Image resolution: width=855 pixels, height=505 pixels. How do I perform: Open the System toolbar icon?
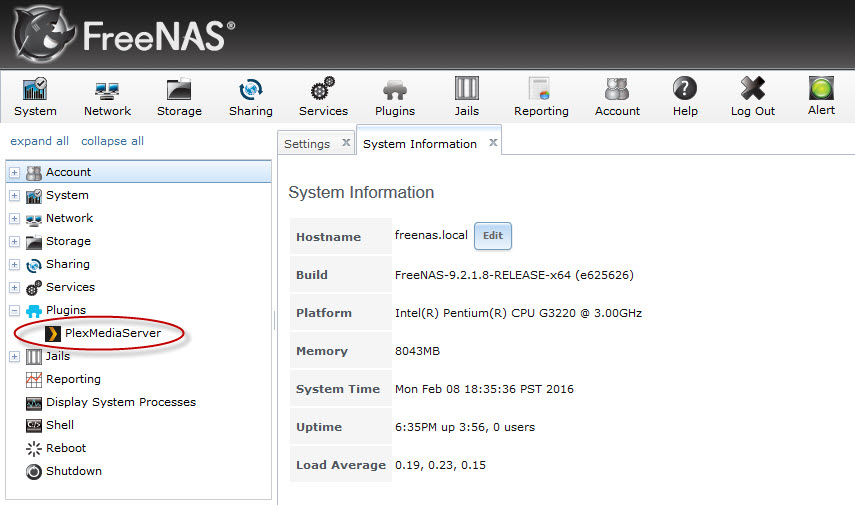[35, 89]
